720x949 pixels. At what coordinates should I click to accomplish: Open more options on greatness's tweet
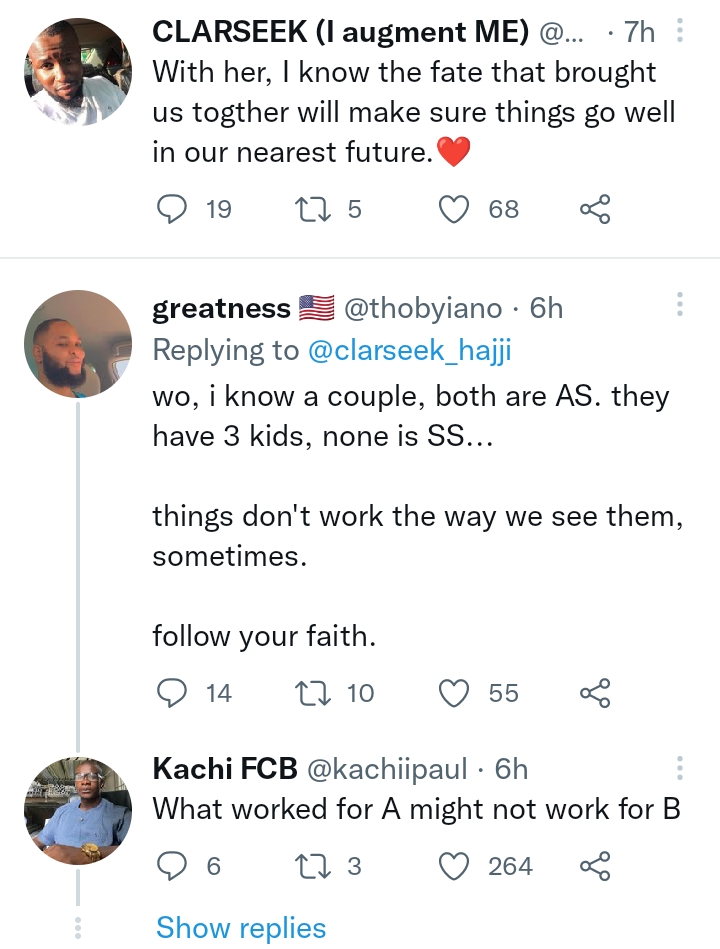click(x=680, y=307)
